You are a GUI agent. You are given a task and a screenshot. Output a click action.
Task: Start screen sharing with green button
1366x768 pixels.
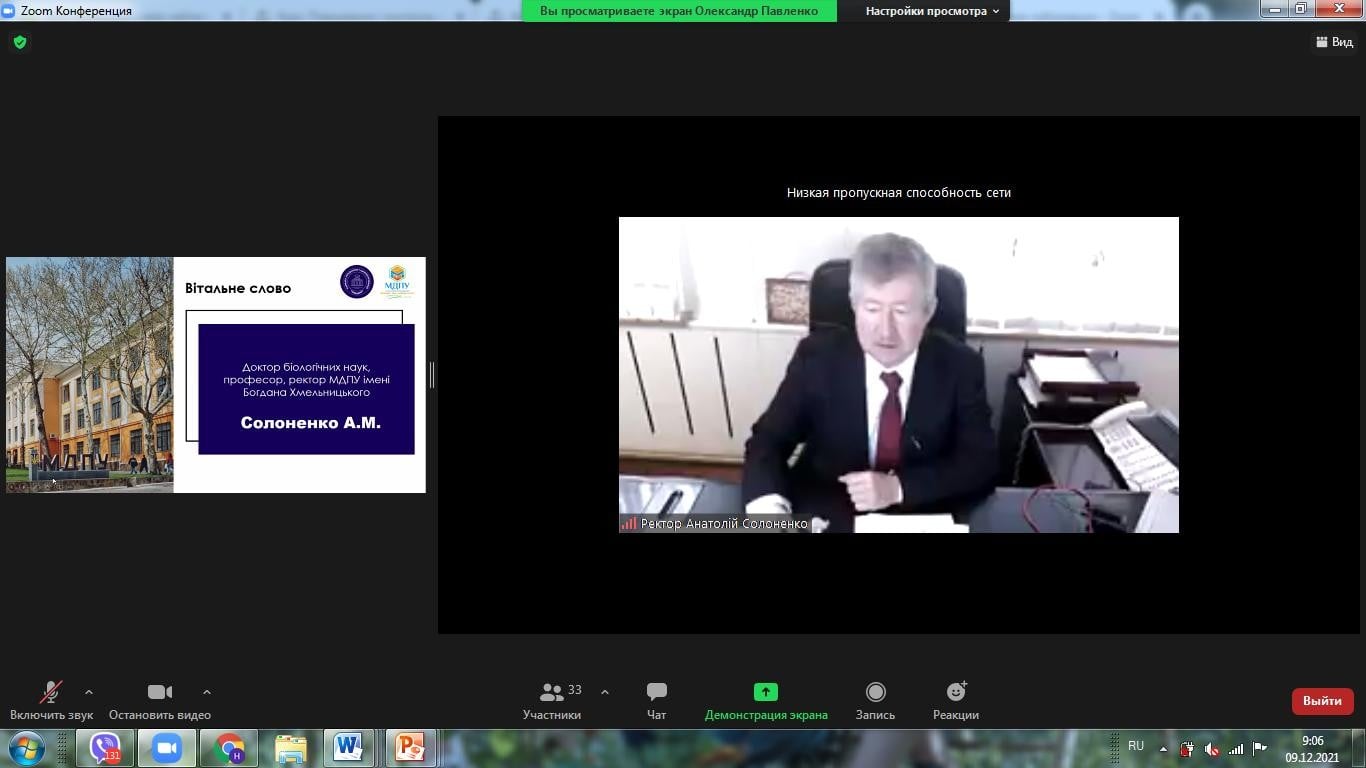coord(765,692)
